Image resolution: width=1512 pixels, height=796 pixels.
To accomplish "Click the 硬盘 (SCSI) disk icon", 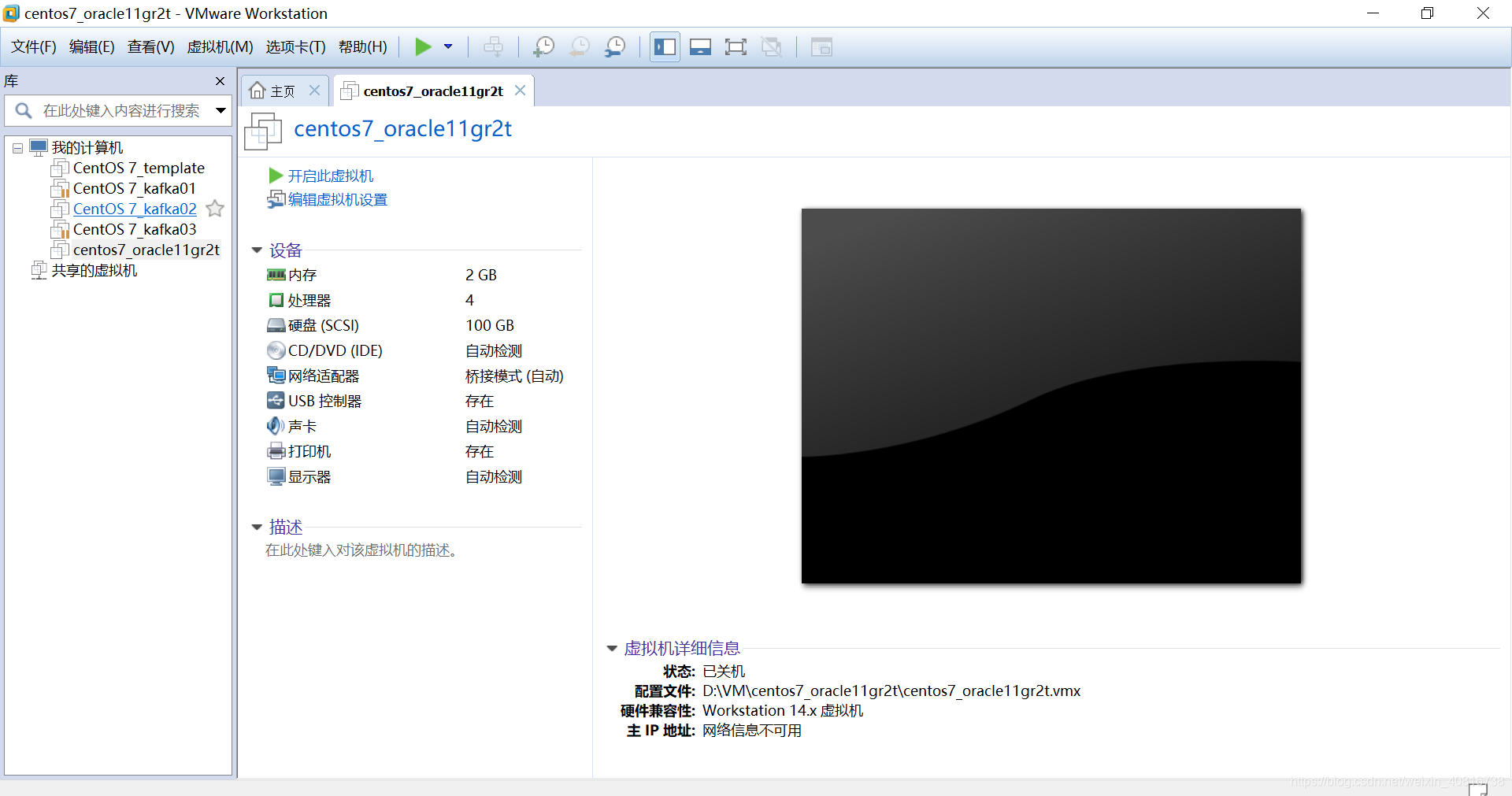I will 276,325.
